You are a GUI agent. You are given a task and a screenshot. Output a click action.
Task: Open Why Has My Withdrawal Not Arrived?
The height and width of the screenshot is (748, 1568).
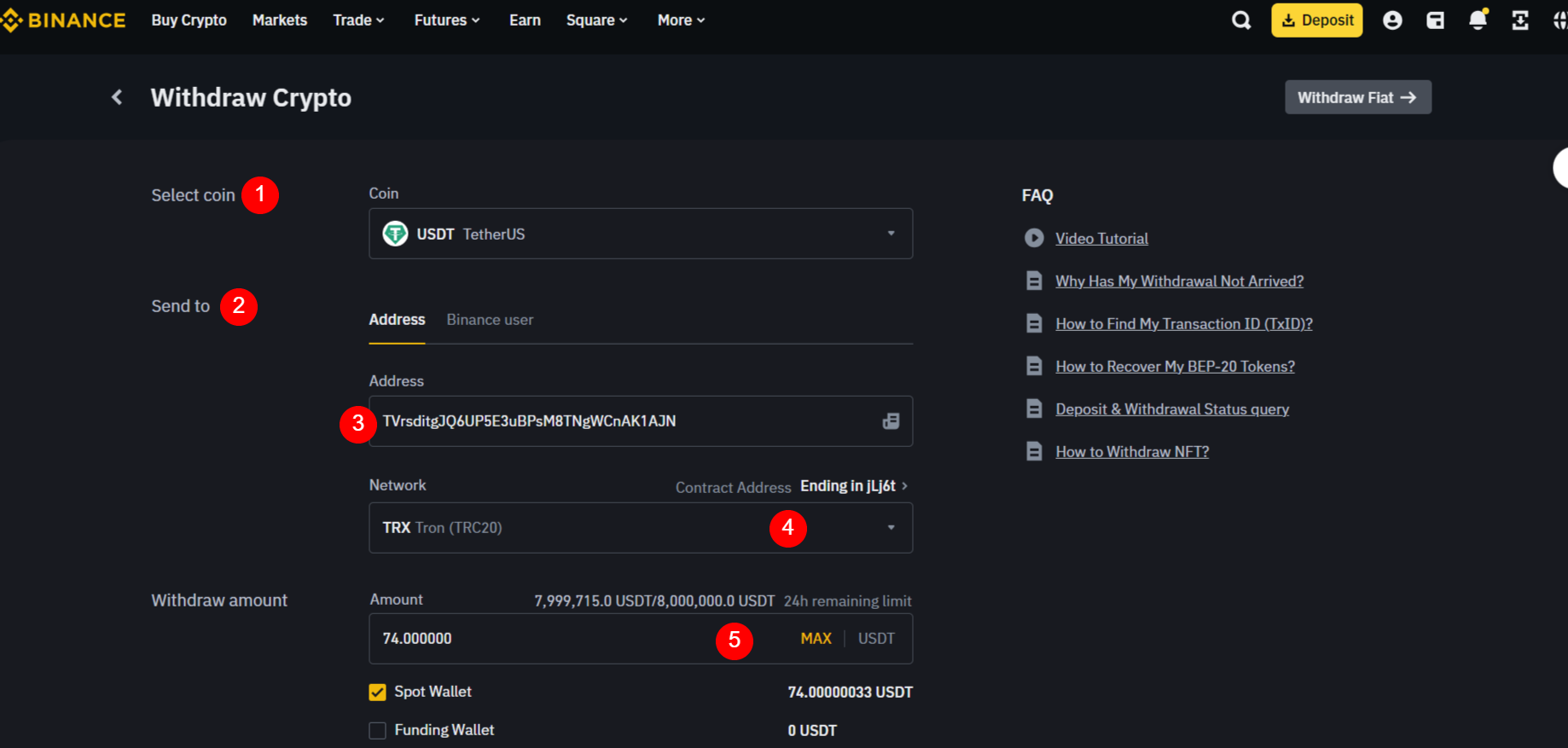1179,281
